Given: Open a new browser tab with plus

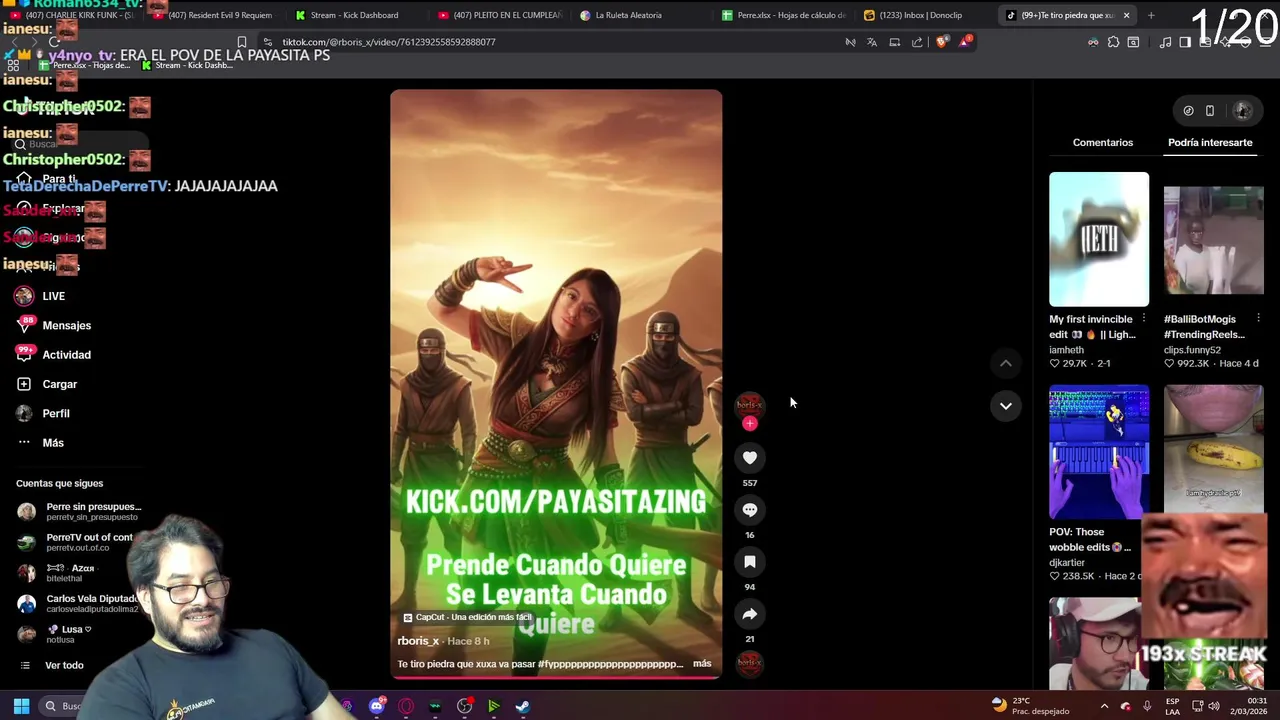Looking at the screenshot, I should [1151, 15].
